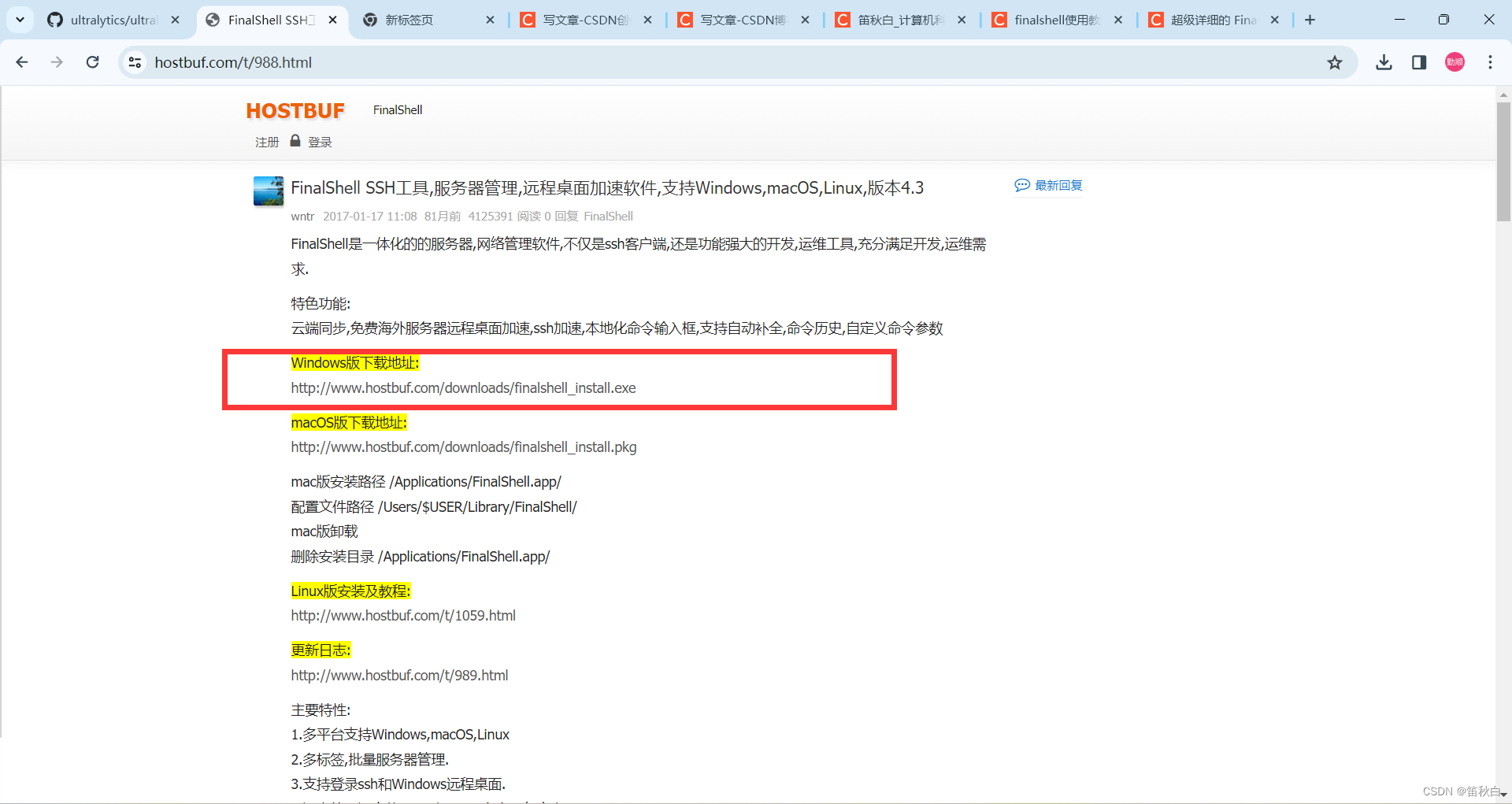Click the CSDN favicon on 笛秋白 tab
This screenshot has height=804, width=1512.
pyautogui.click(x=843, y=20)
